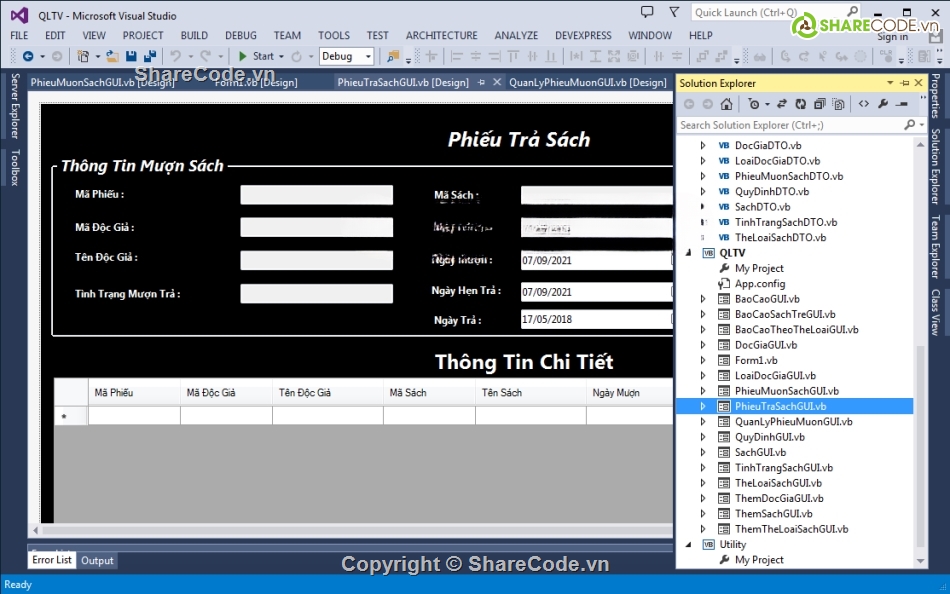Click the Pending Changes Filter clock icon
The width and height of the screenshot is (950, 594).
754,104
